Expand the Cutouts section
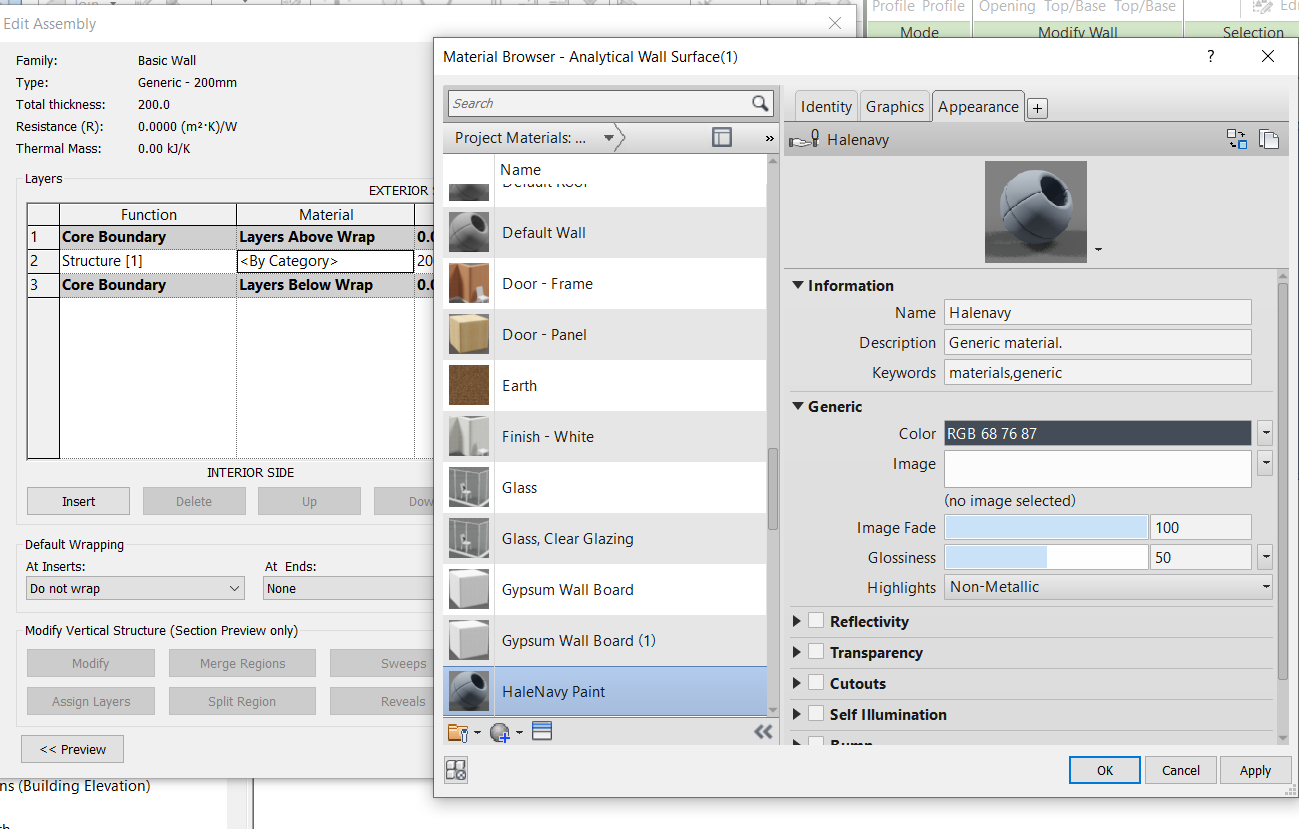Screen dimensions: 1299x829 (797, 684)
